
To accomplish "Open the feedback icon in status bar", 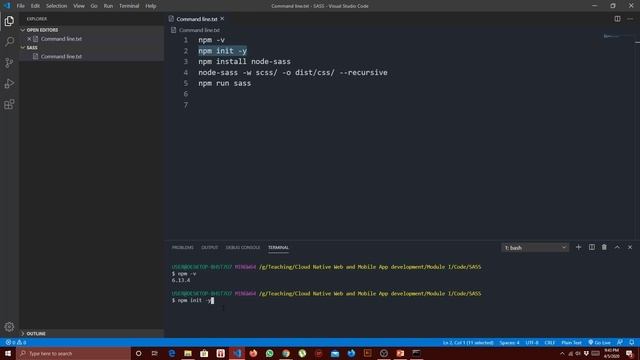I will 620,342.
